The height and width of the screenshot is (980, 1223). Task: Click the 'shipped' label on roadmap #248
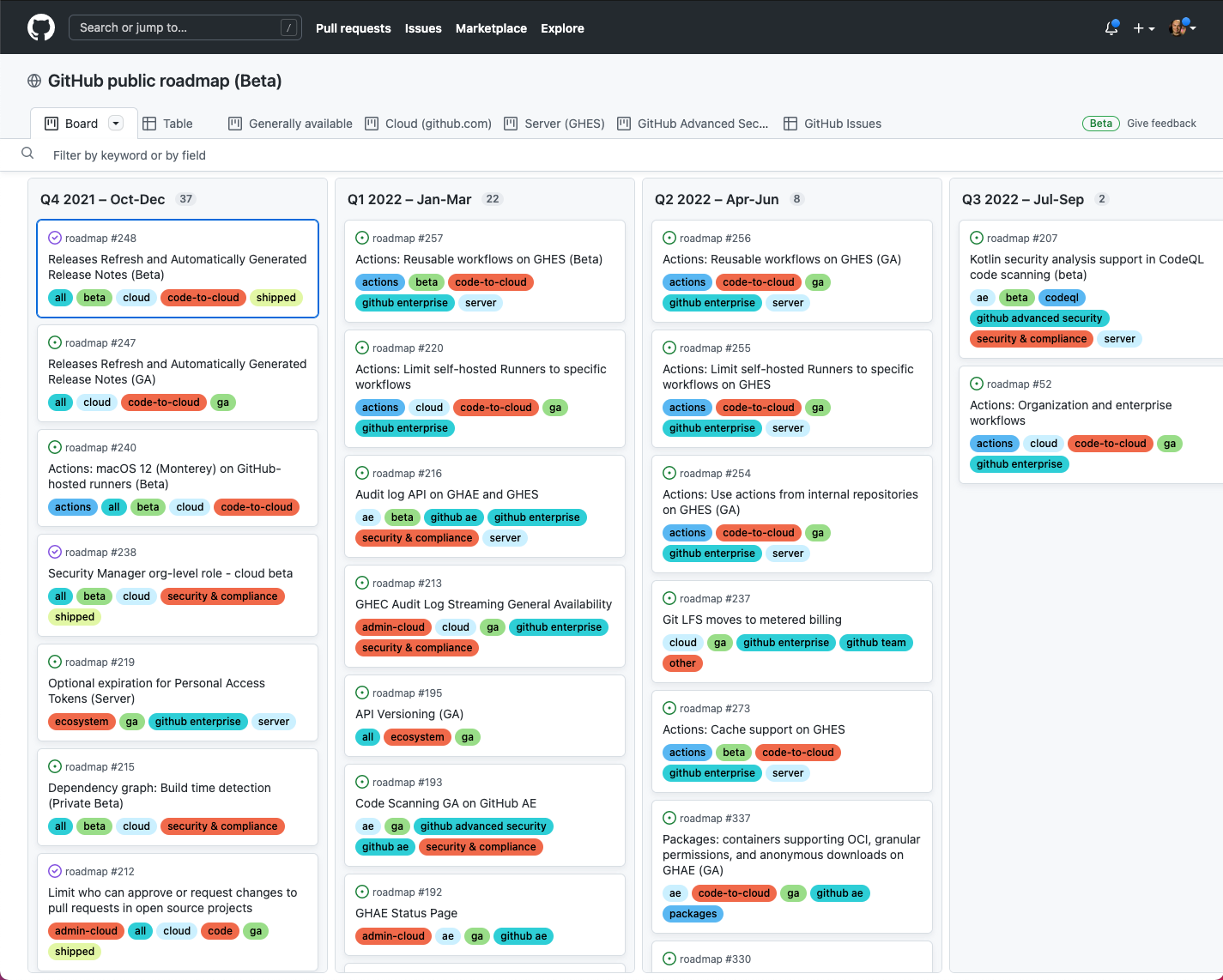point(275,298)
